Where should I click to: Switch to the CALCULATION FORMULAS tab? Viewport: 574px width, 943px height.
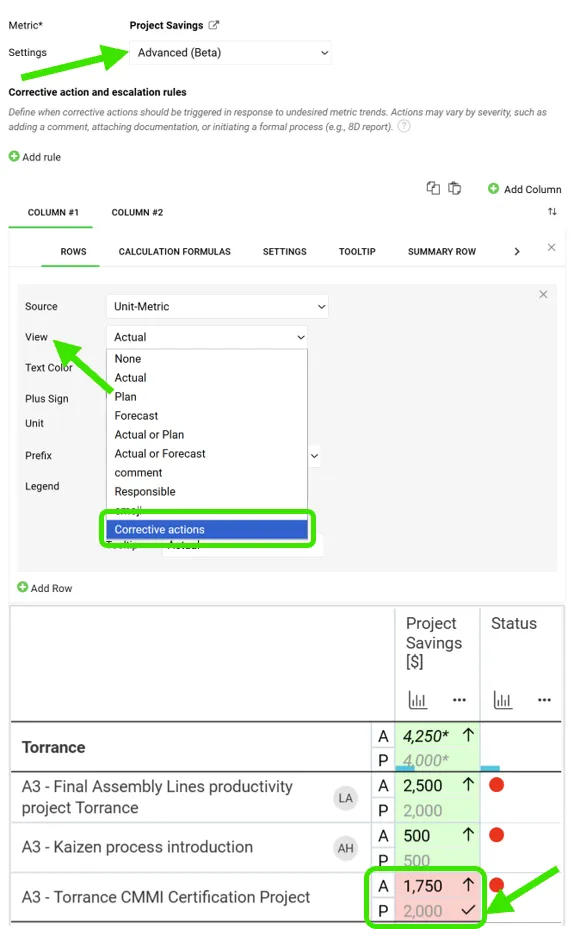(x=174, y=251)
